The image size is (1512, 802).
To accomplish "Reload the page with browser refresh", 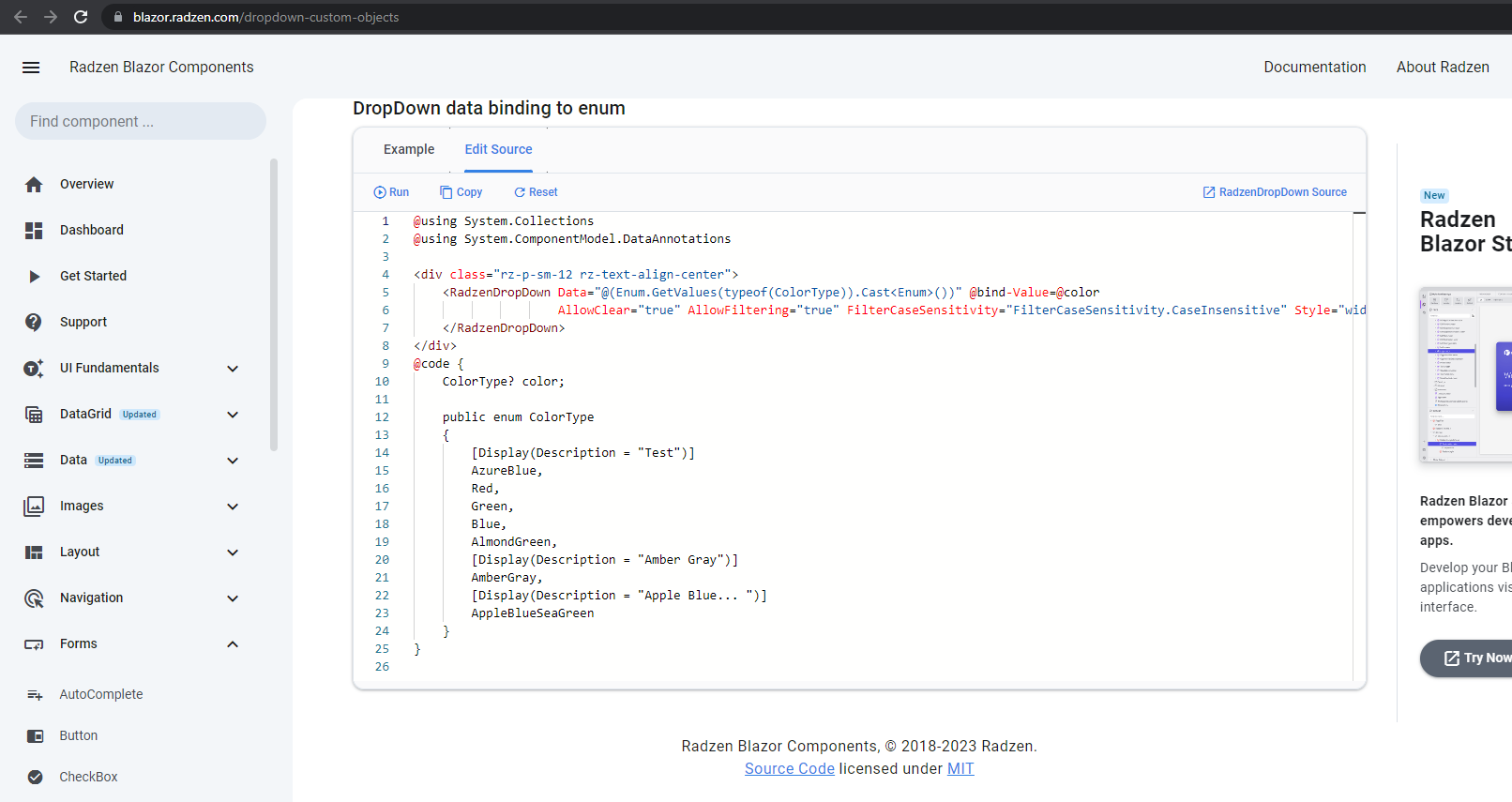I will click(81, 17).
